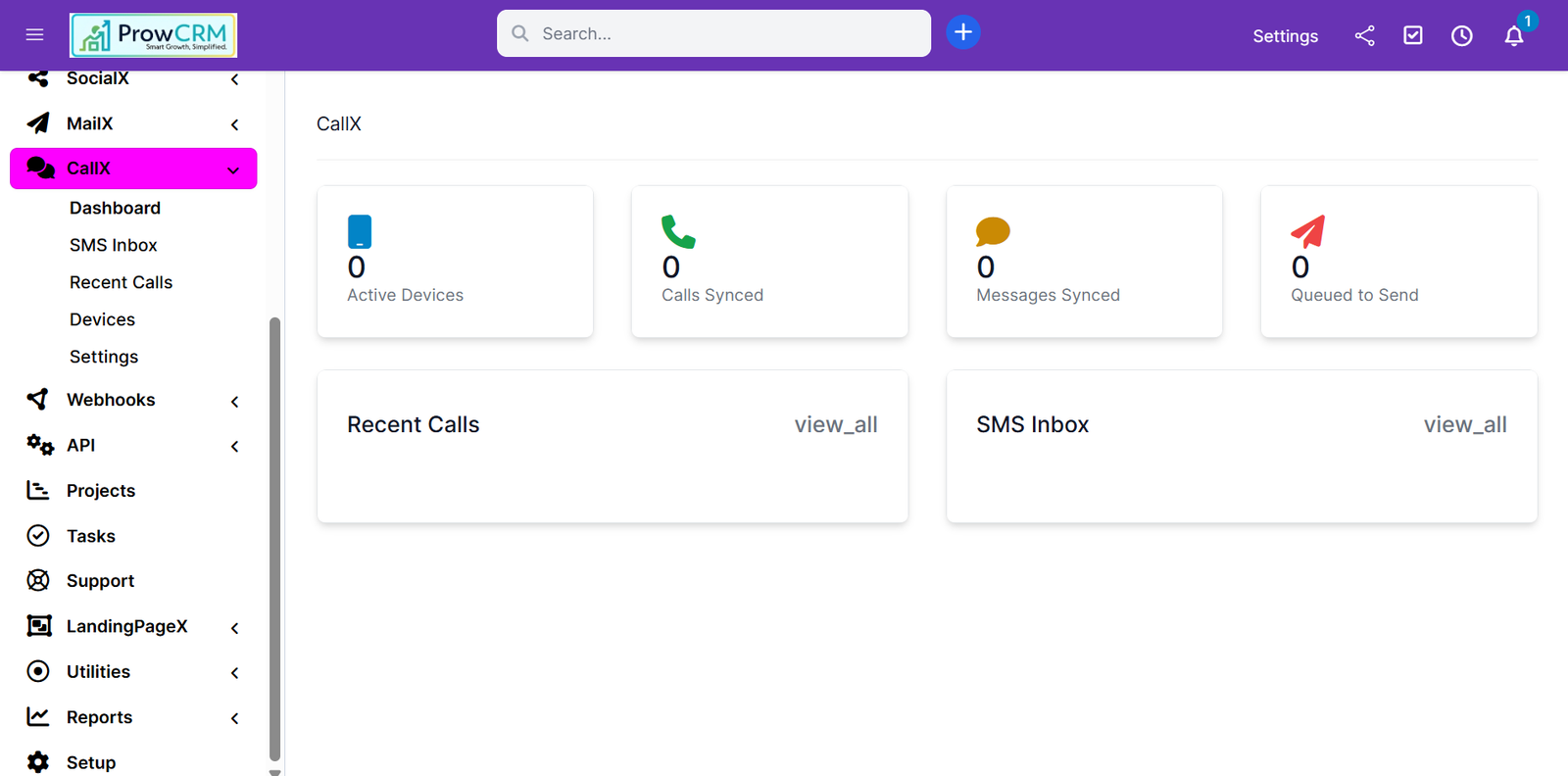Expand the API submenu chevron
1568x776 pixels.
click(x=234, y=447)
